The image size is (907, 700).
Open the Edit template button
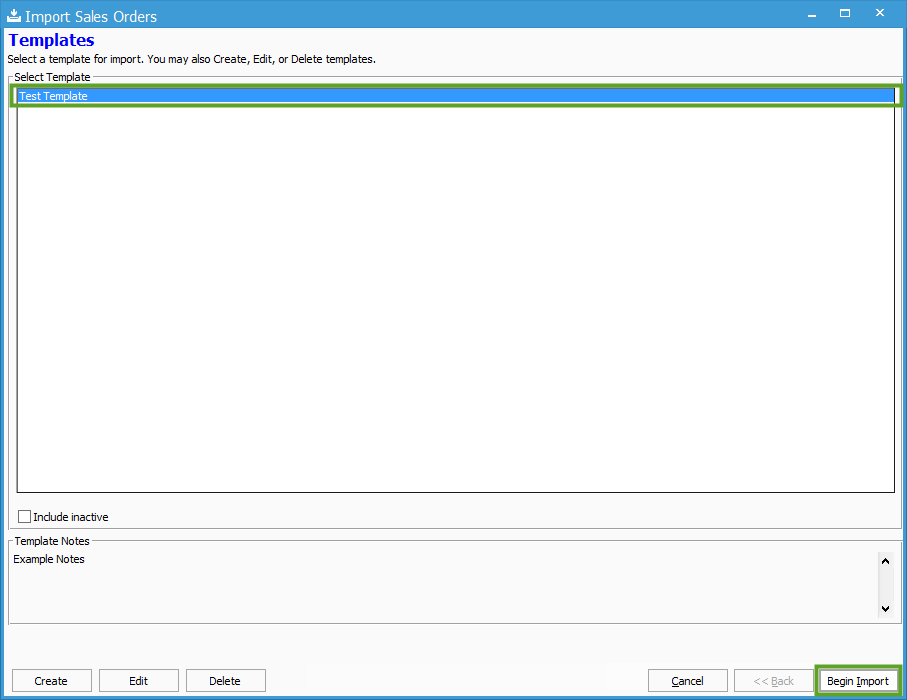pyautogui.click(x=139, y=681)
